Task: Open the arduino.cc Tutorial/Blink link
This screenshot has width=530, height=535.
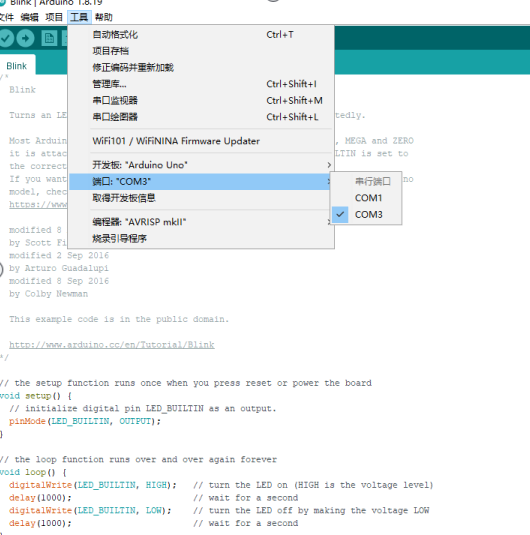Action: (112, 345)
